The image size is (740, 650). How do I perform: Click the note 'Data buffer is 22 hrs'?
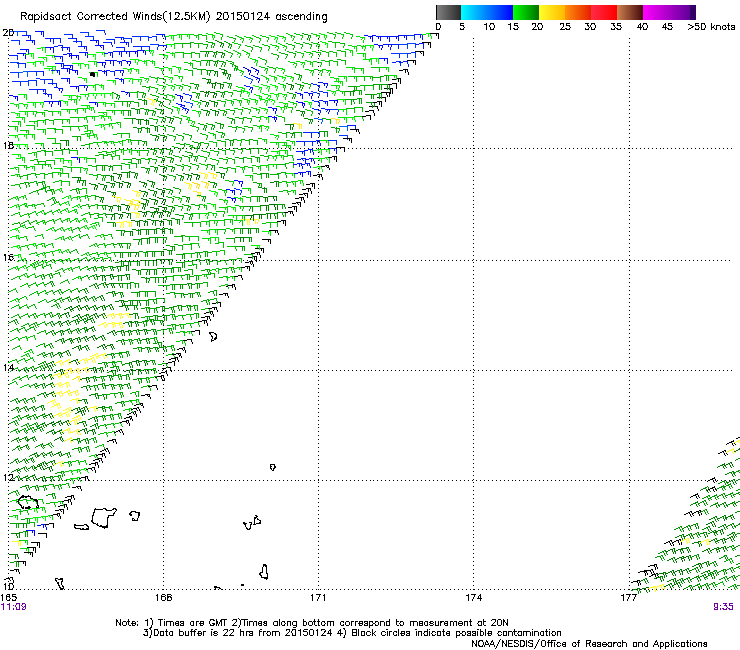point(205,633)
